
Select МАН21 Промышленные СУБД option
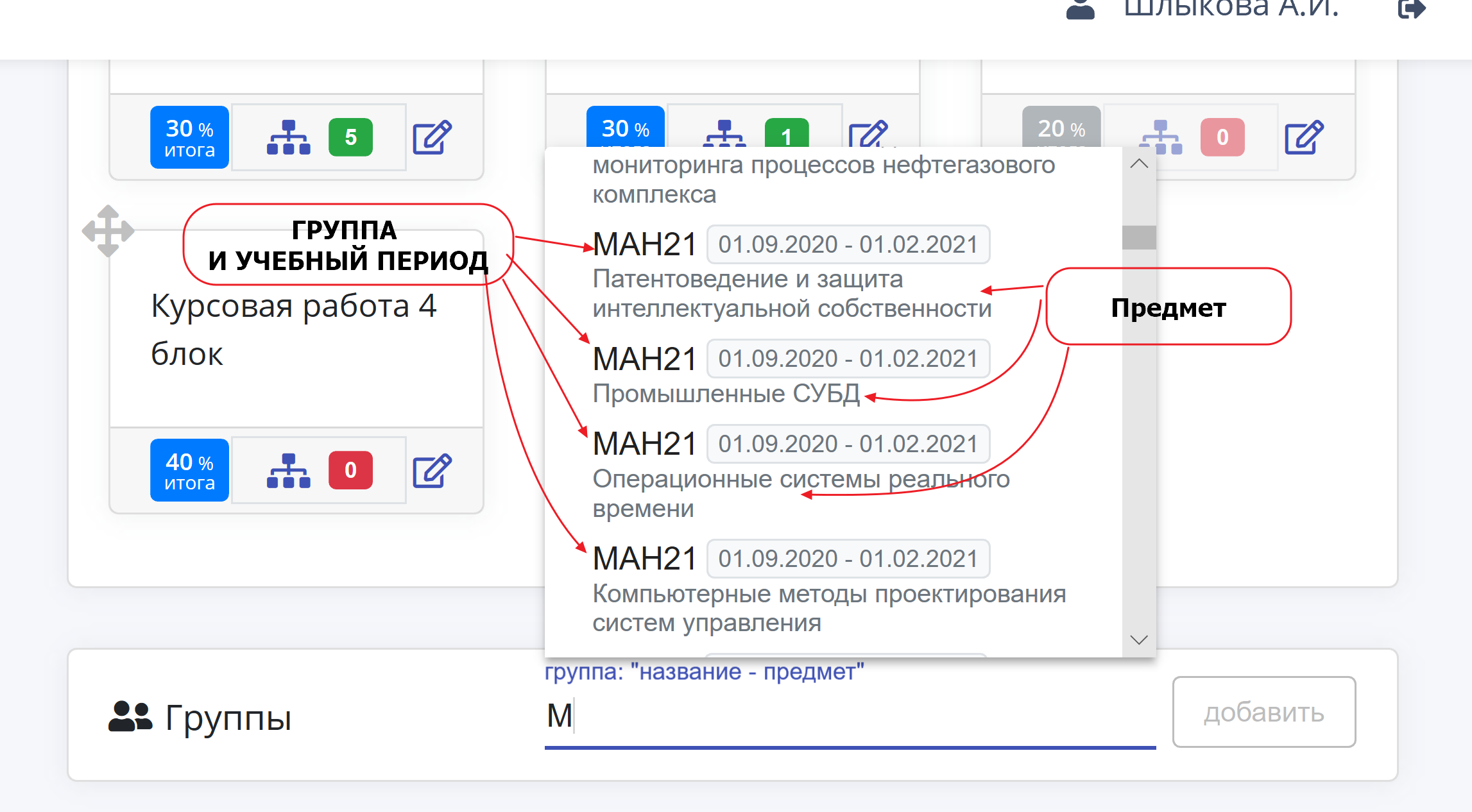834,375
